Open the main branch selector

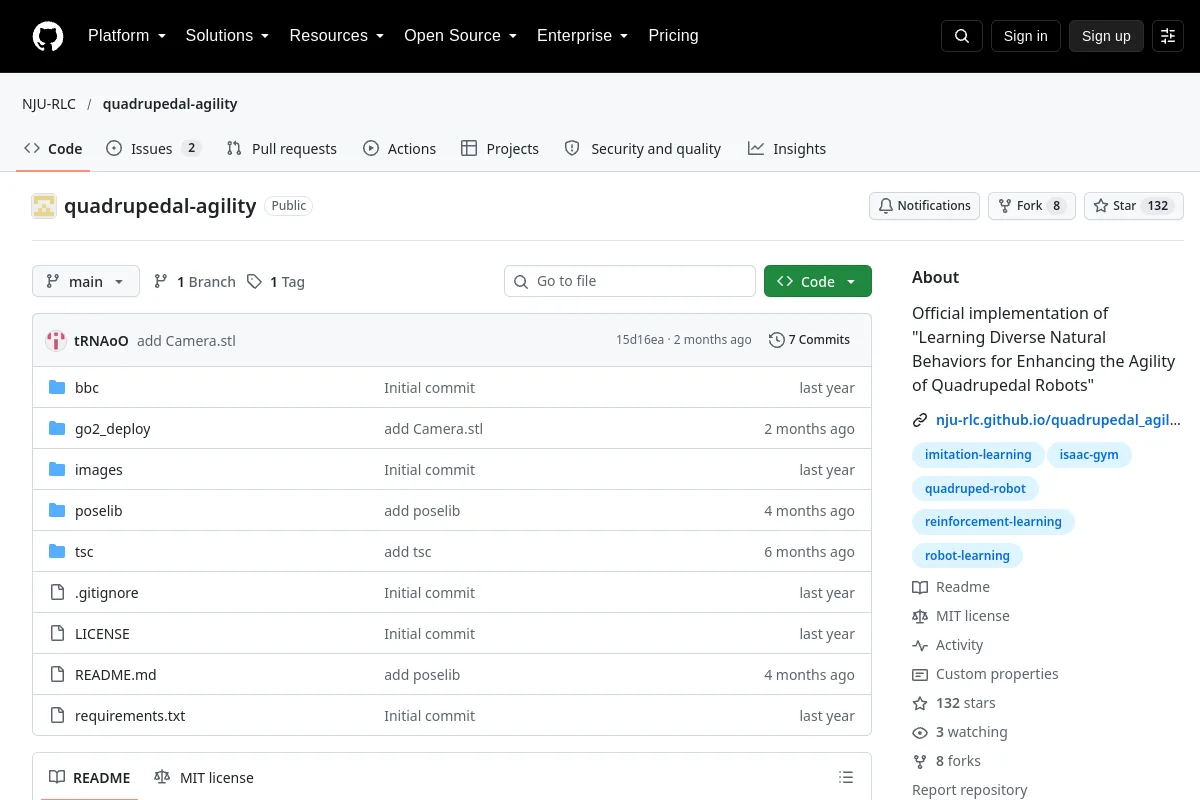pyautogui.click(x=86, y=282)
